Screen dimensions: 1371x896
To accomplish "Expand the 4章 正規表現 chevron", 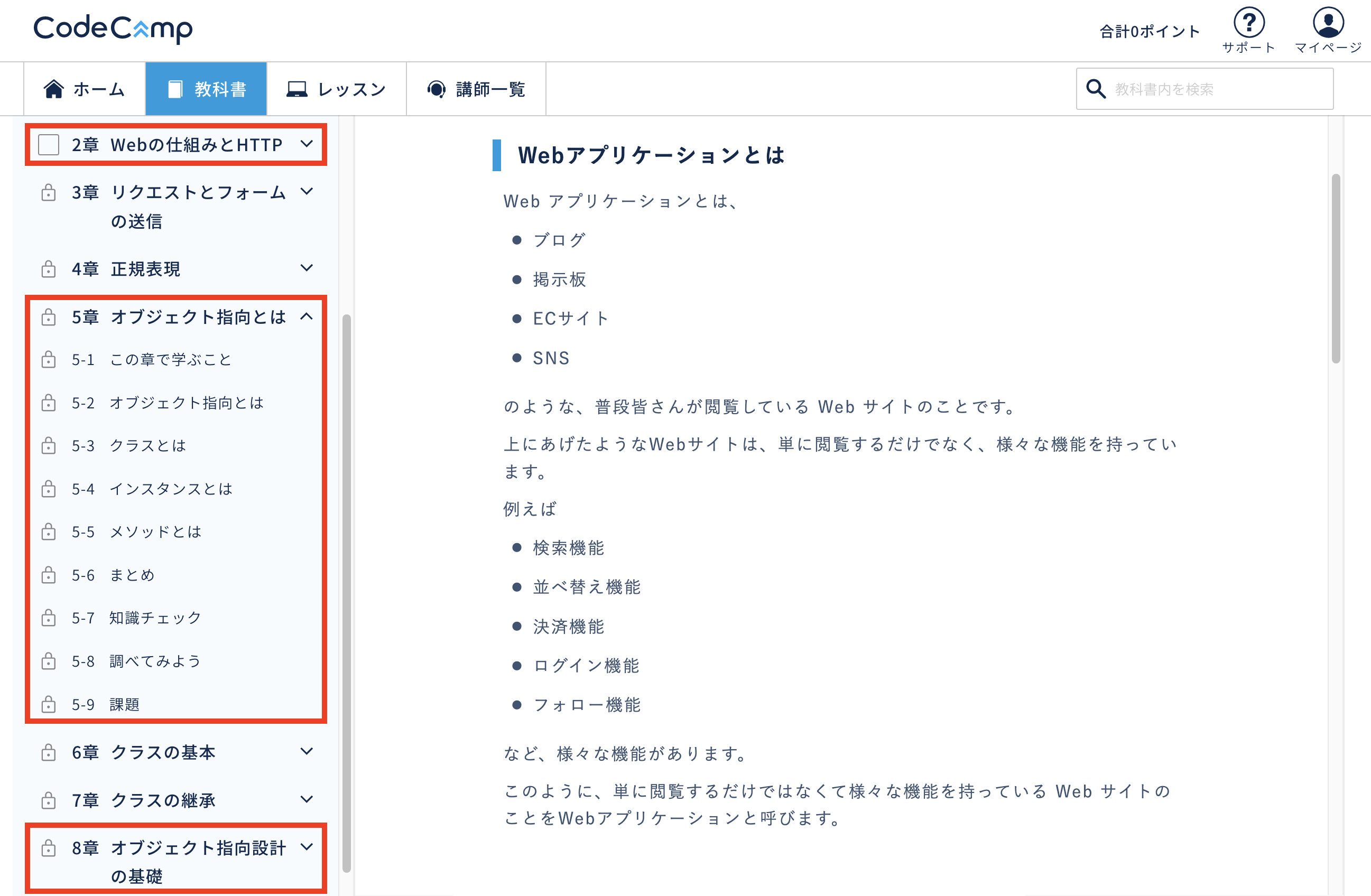I will pos(307,268).
